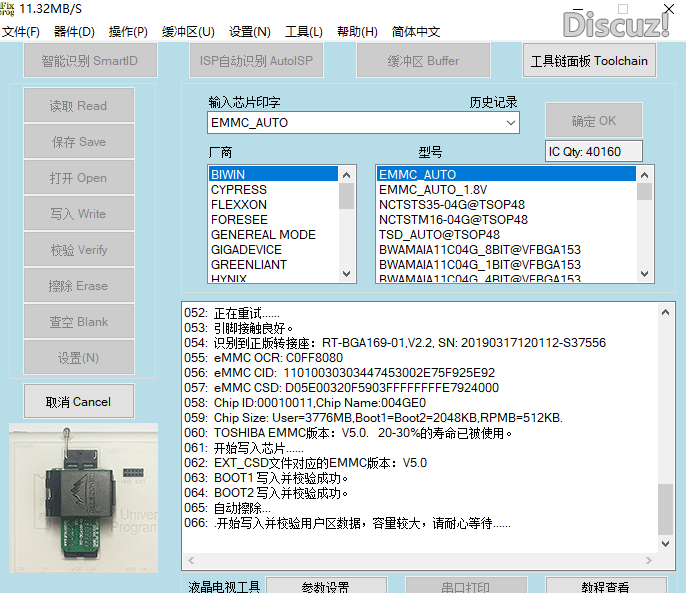Image resolution: width=686 pixels, height=593 pixels.
Task: Click the chip name input field
Action: pos(355,123)
